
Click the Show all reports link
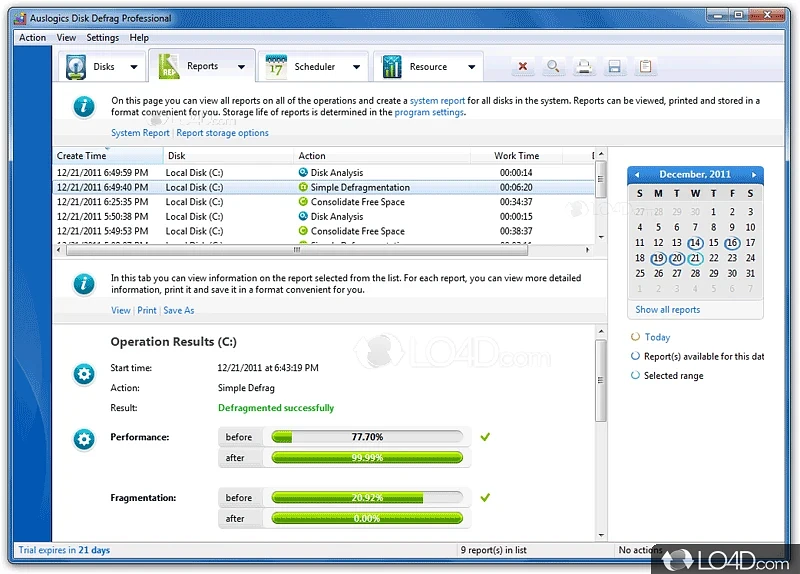[668, 310]
